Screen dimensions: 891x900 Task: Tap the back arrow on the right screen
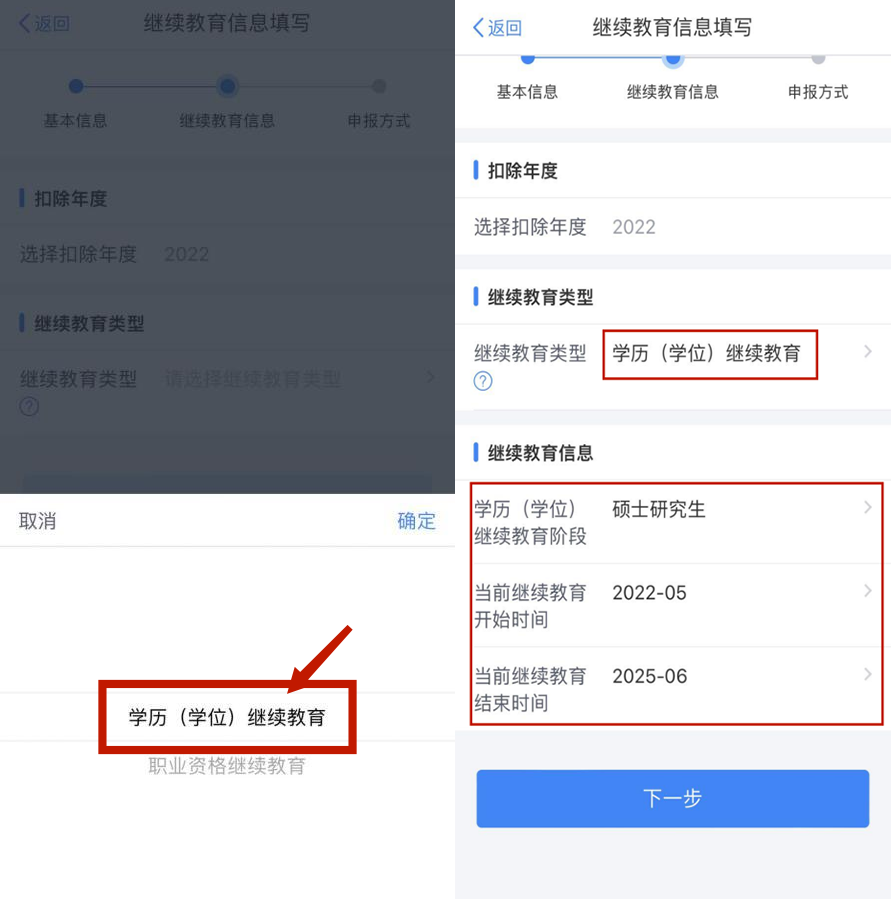pos(478,27)
